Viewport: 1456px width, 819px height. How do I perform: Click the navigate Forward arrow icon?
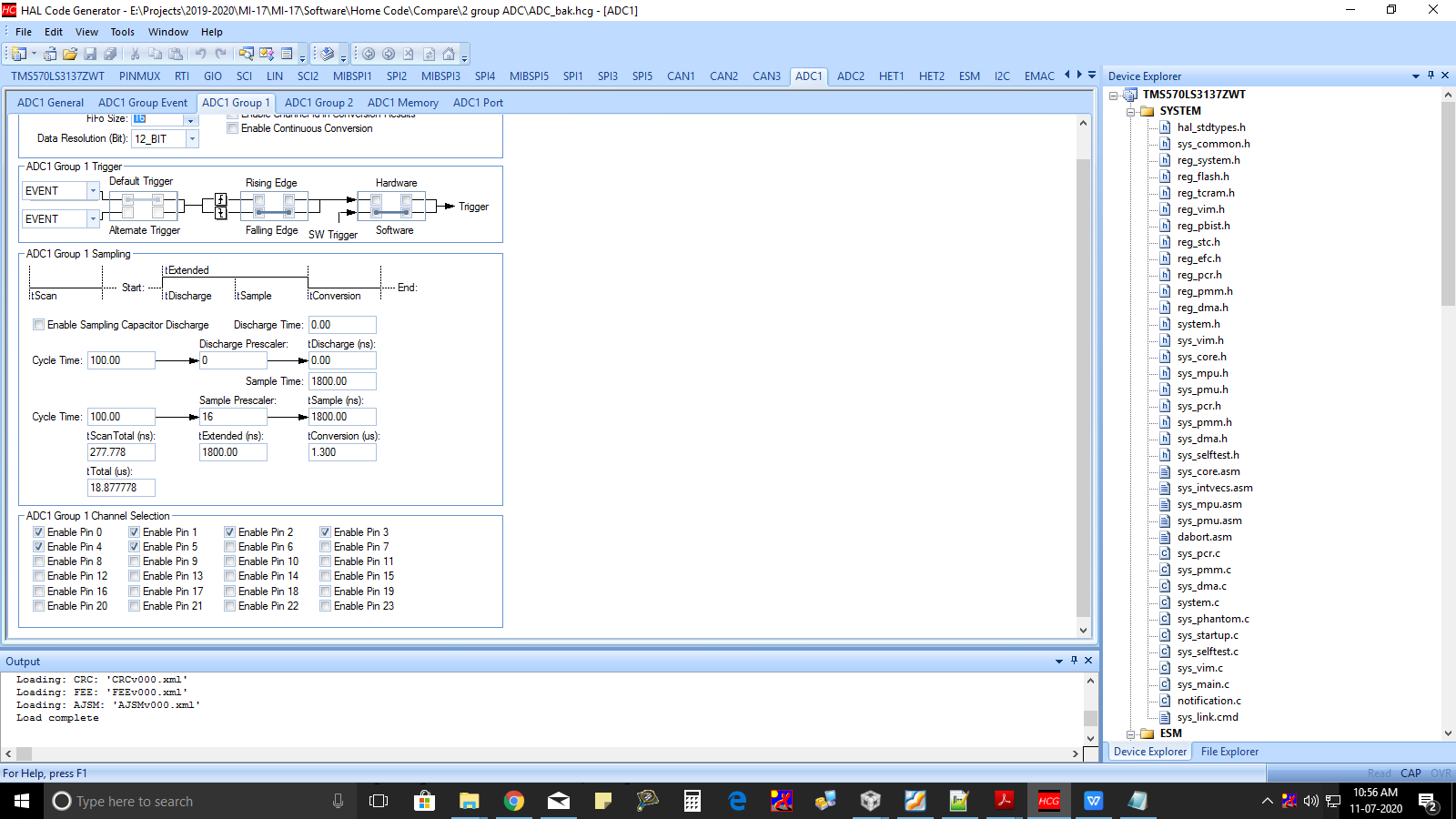coord(389,54)
